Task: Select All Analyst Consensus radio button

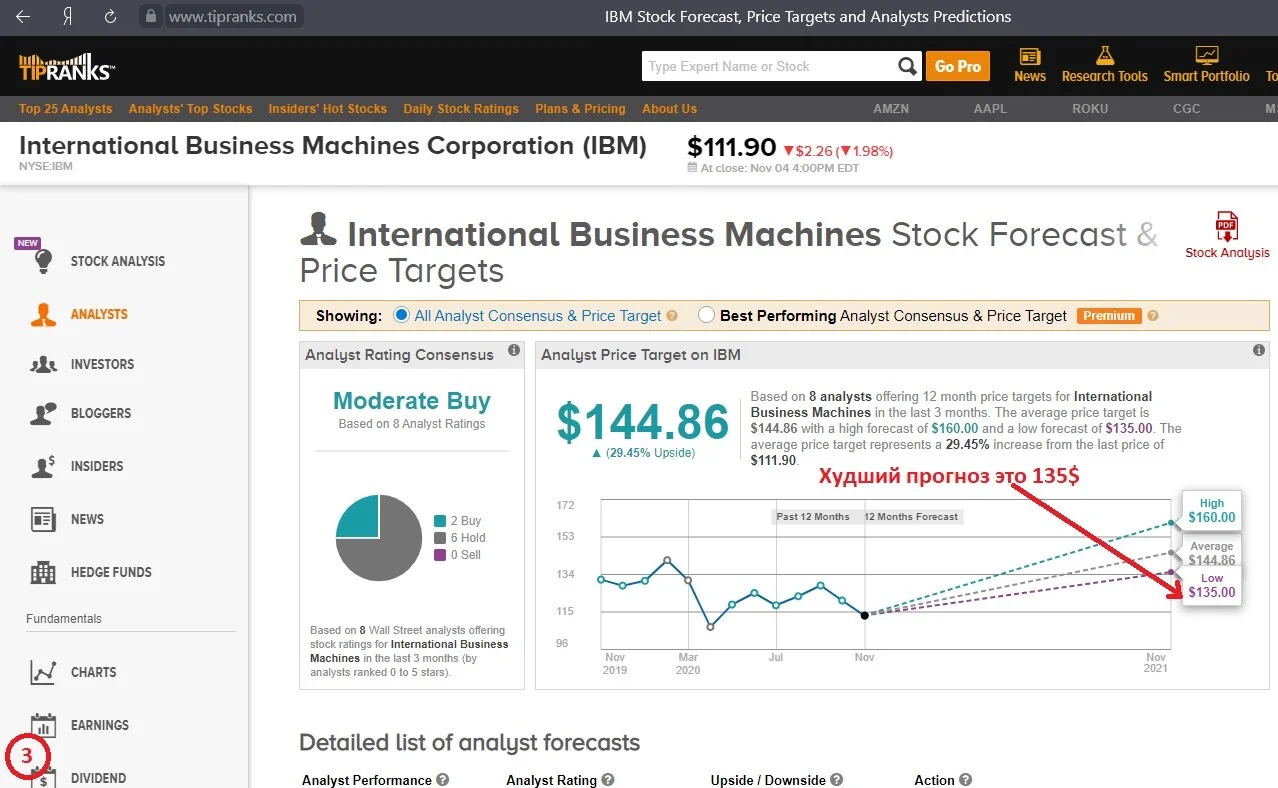Action: [402, 315]
